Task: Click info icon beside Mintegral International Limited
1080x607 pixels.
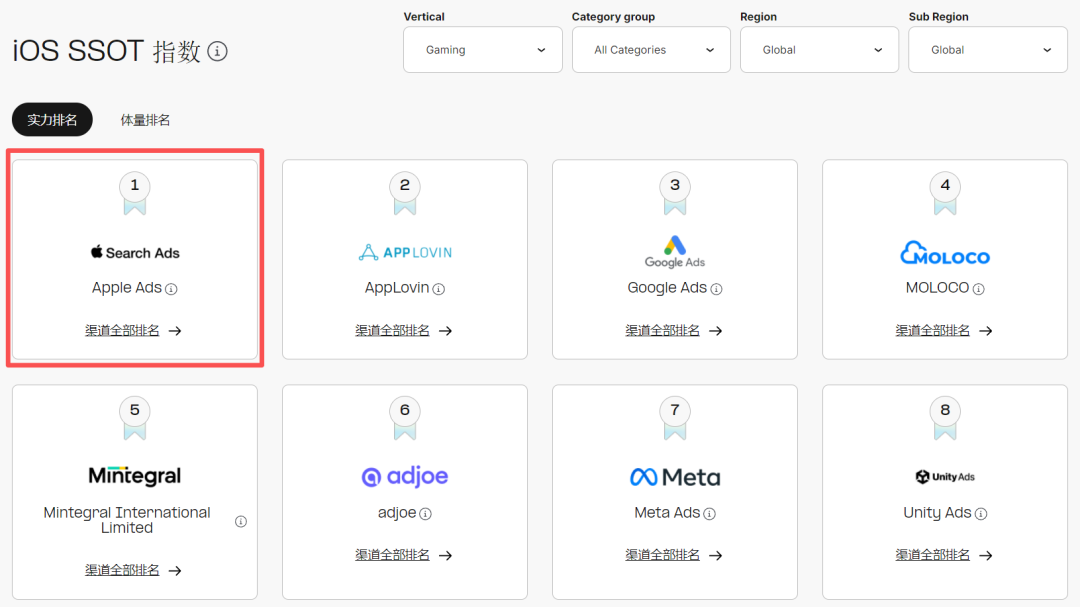Action: coord(240,521)
